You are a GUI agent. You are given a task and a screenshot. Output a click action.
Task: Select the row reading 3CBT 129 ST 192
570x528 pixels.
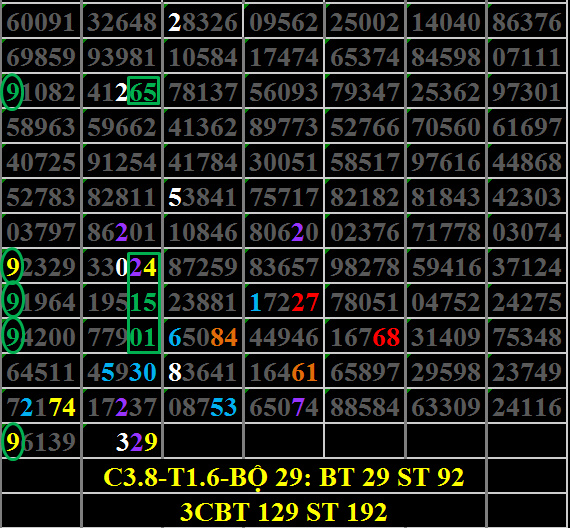284,511
